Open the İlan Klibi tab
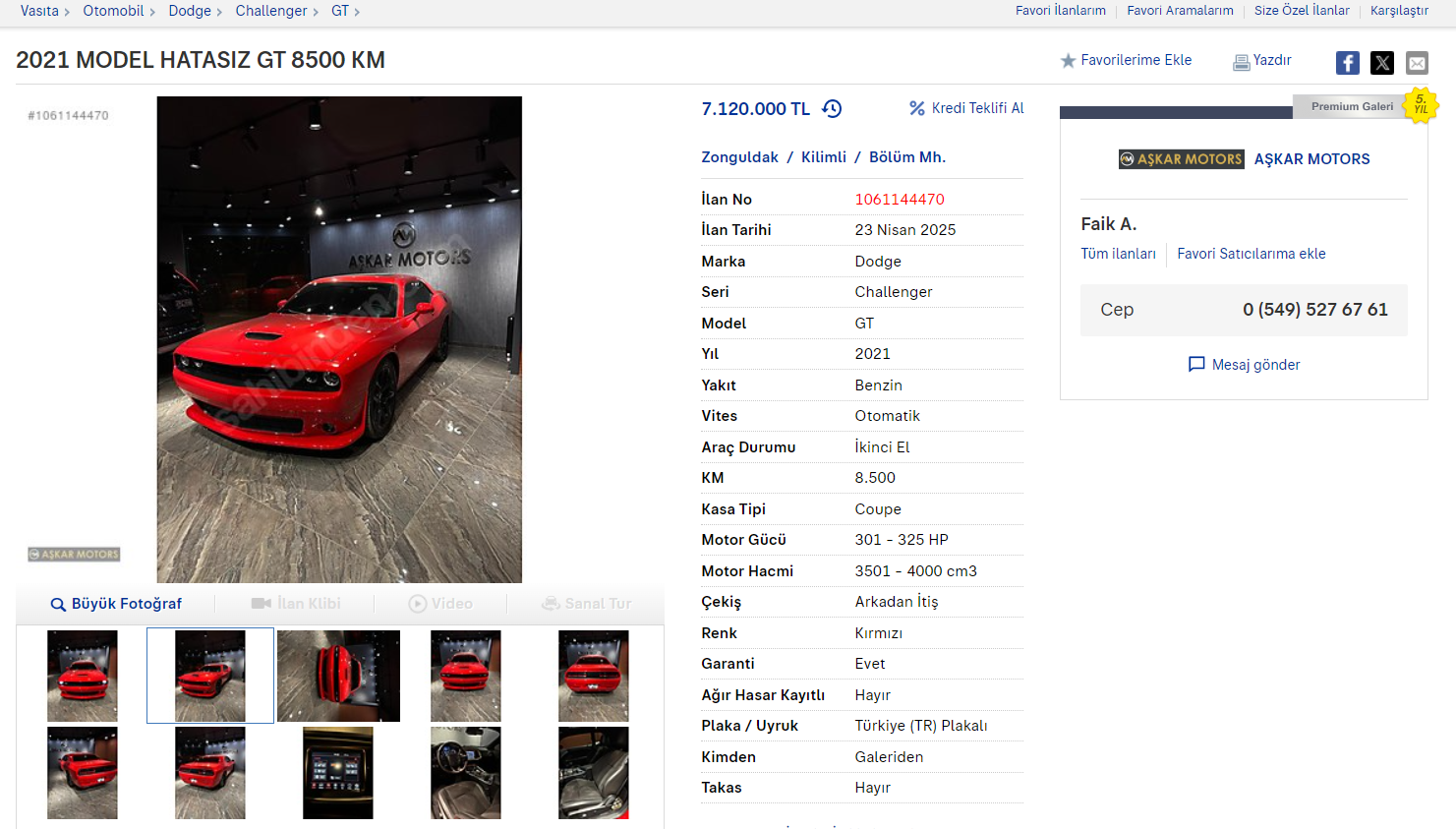The image size is (1456, 829). (296, 604)
